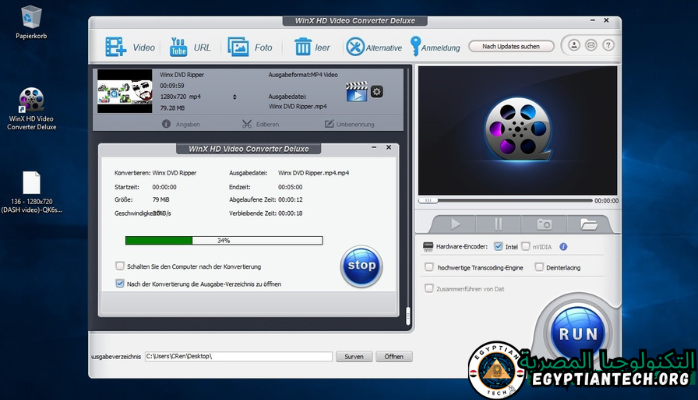Click the trash icon labeled leer
The width and height of the screenshot is (698, 400).
[x=303, y=47]
